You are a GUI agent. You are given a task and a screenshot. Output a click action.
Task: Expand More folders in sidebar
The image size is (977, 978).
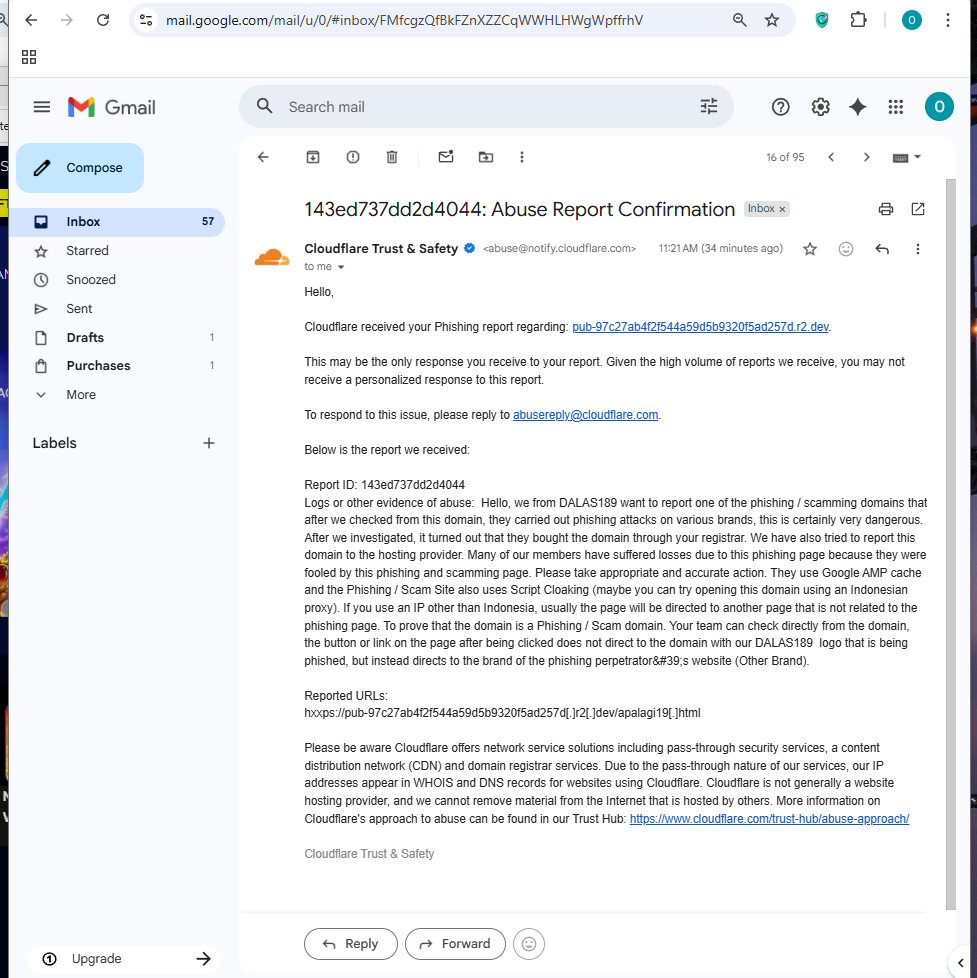point(117,395)
